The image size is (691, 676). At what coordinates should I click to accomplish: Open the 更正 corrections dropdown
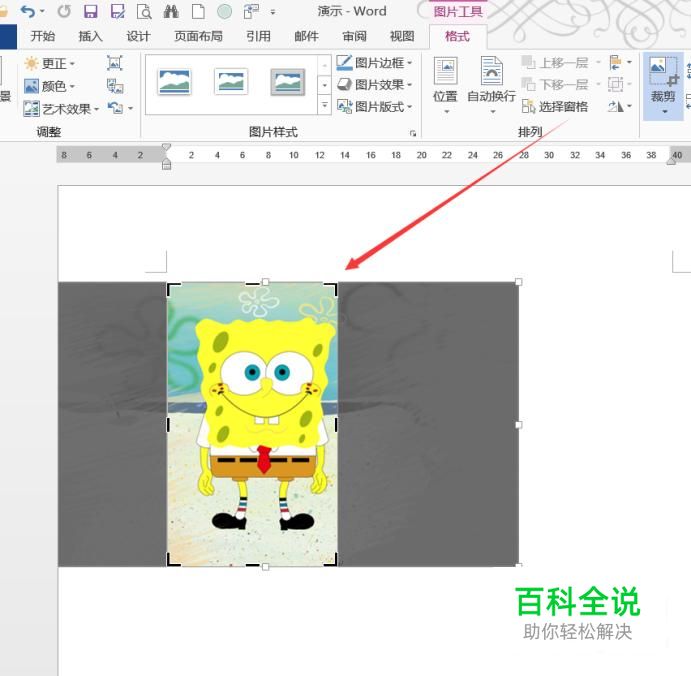click(49, 63)
